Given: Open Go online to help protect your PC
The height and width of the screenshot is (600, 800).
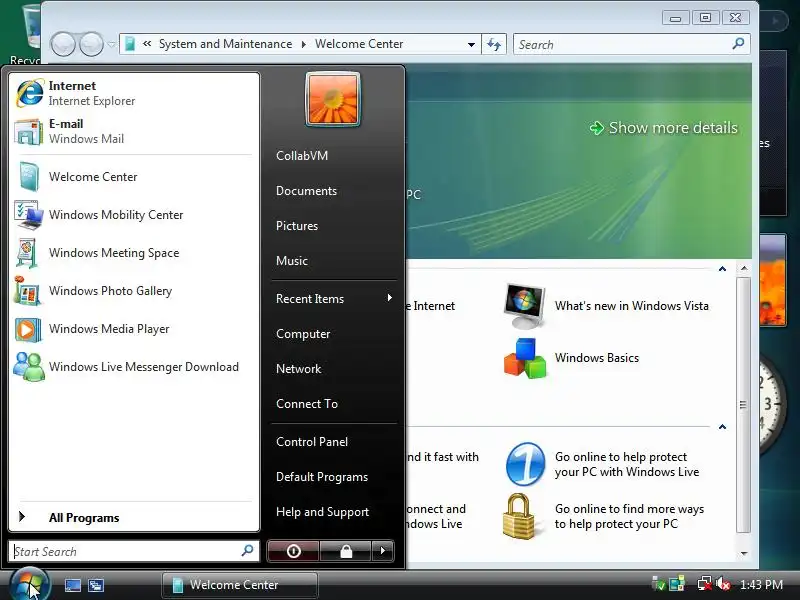Looking at the screenshot, I should tap(627, 464).
